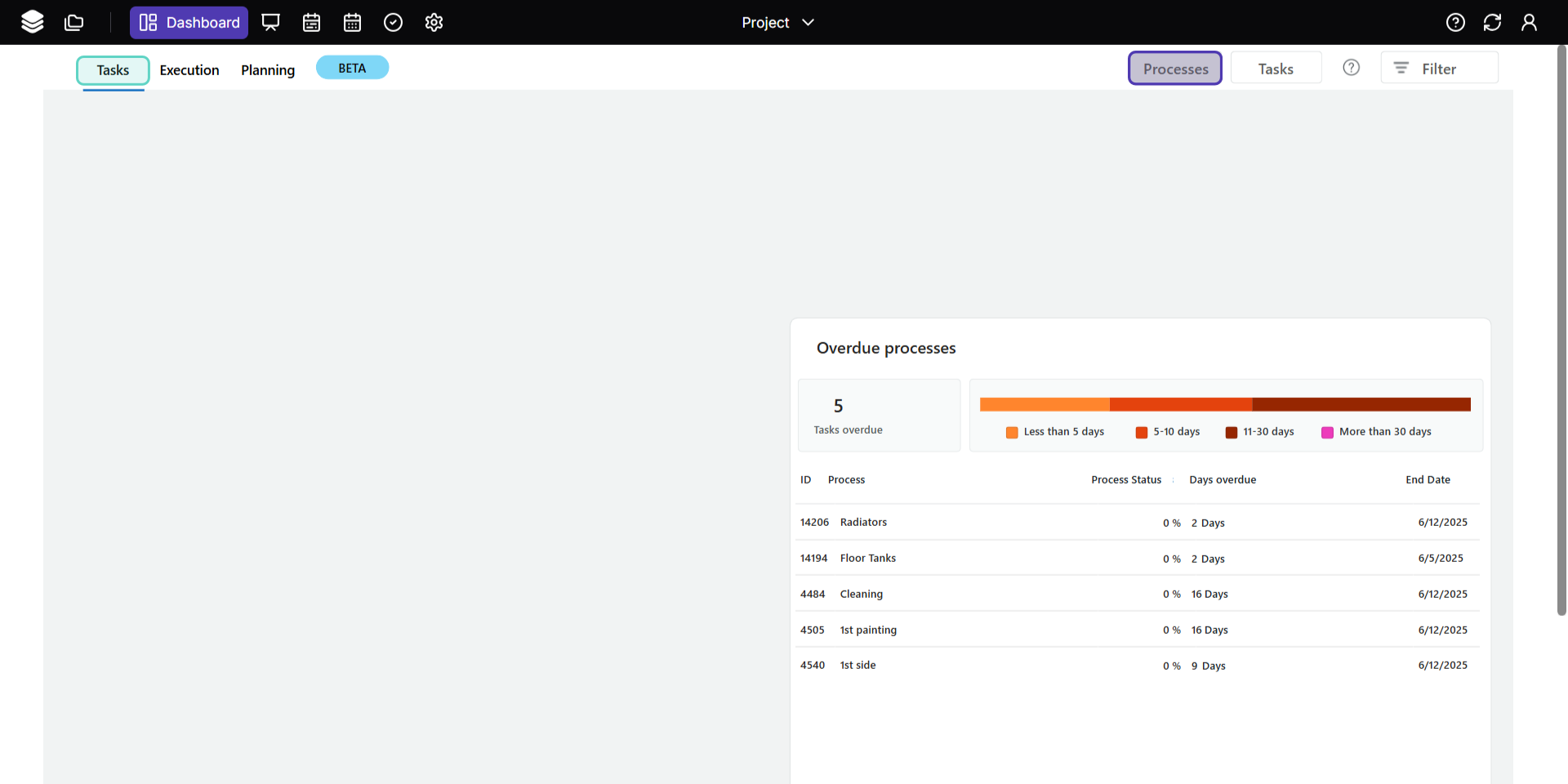The height and width of the screenshot is (784, 1568).
Task: Expand the Project dropdown
Action: tap(777, 22)
